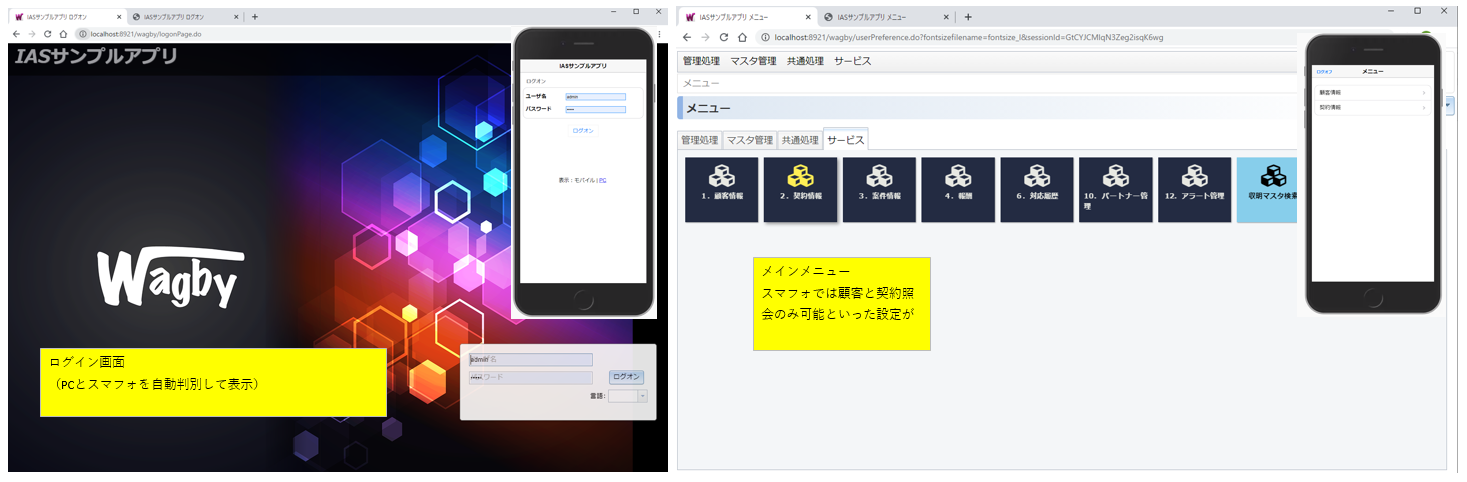Image resolution: width=1467 pixels, height=482 pixels.
Task: Close the second ログオン tab in the left browser
Action: pos(237,17)
